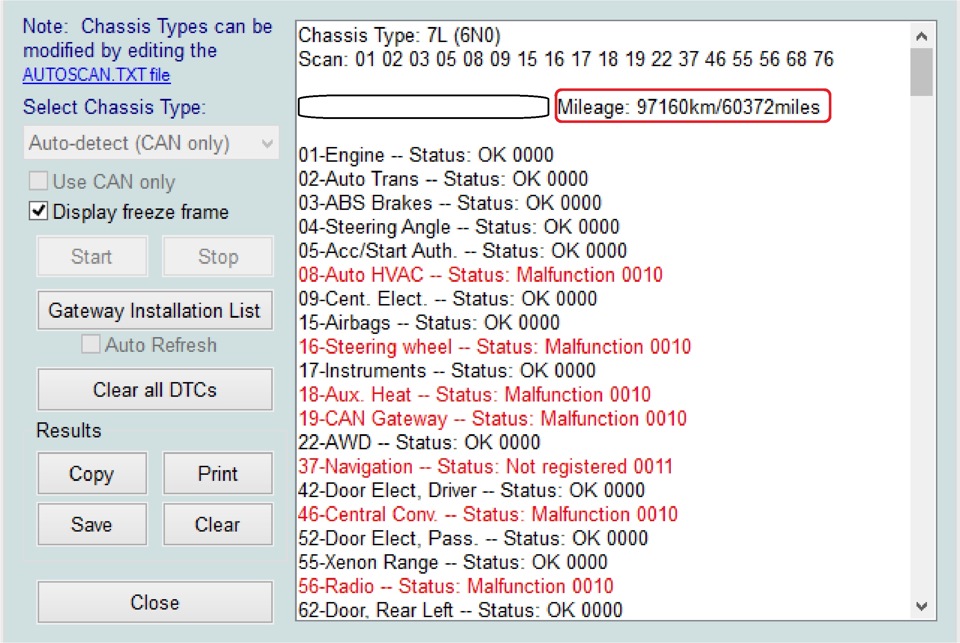Select 08-Auto HVAC Malfunction row
This screenshot has width=960, height=643.
tap(481, 274)
